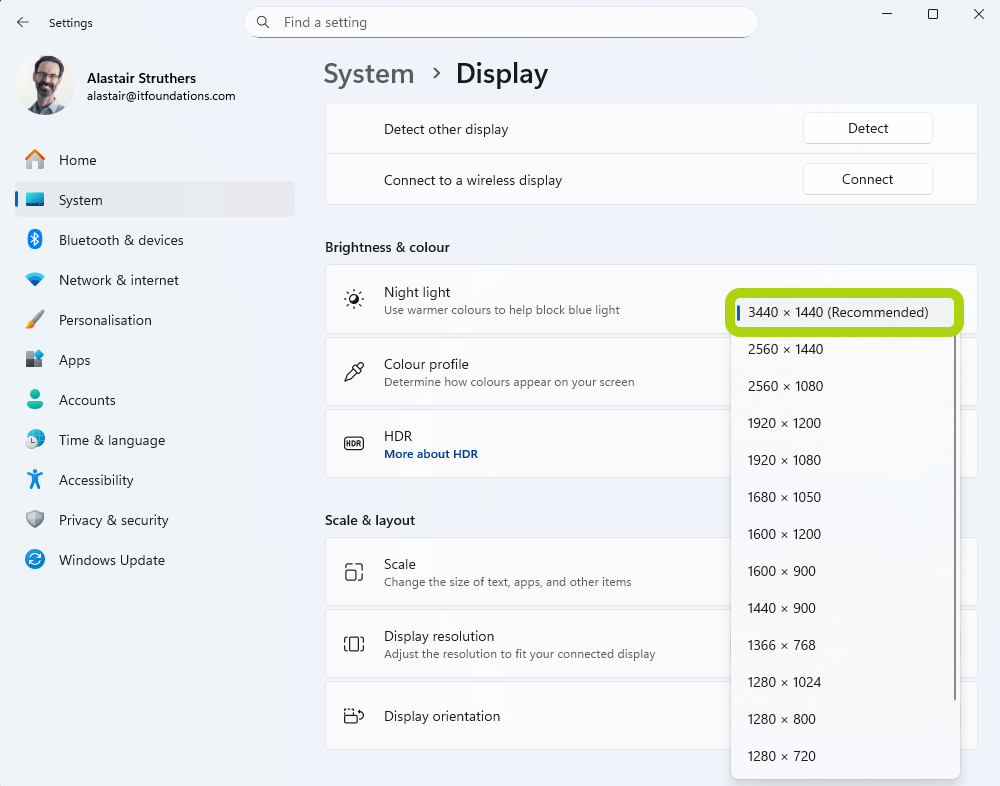Click the Detect button for other displays
The image size is (1000, 786).
coord(867,128)
